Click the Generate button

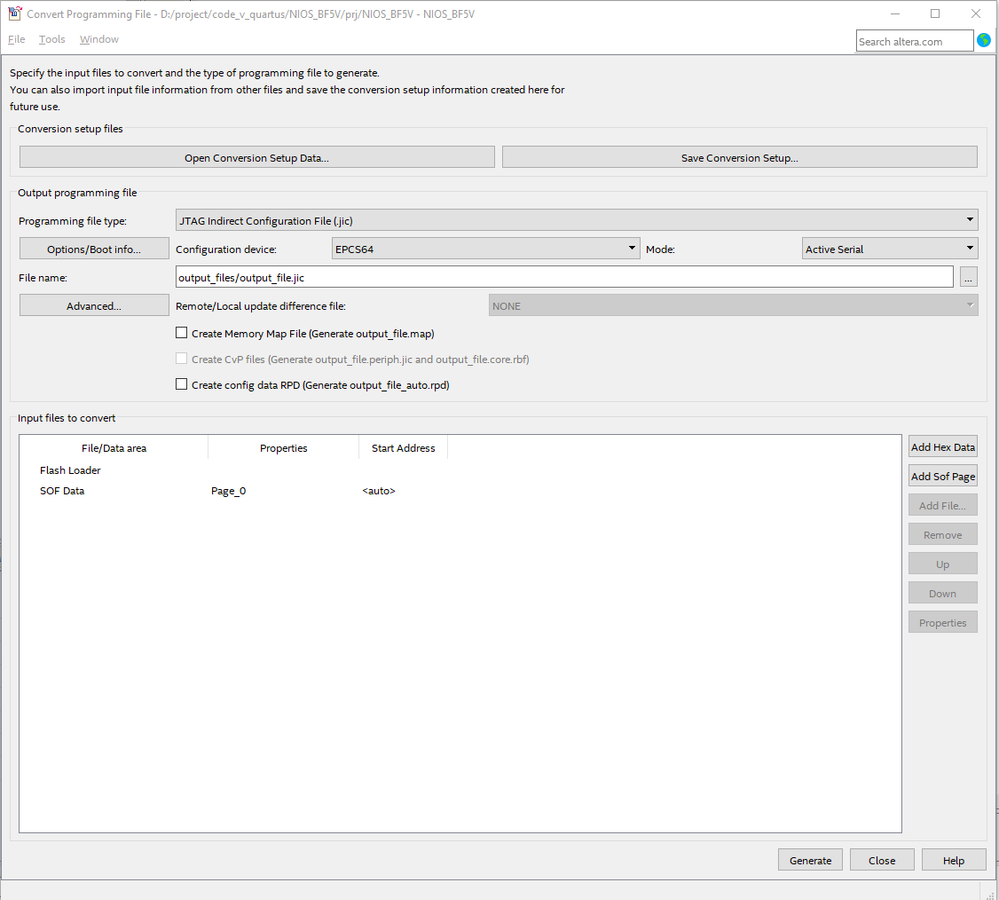(810, 860)
